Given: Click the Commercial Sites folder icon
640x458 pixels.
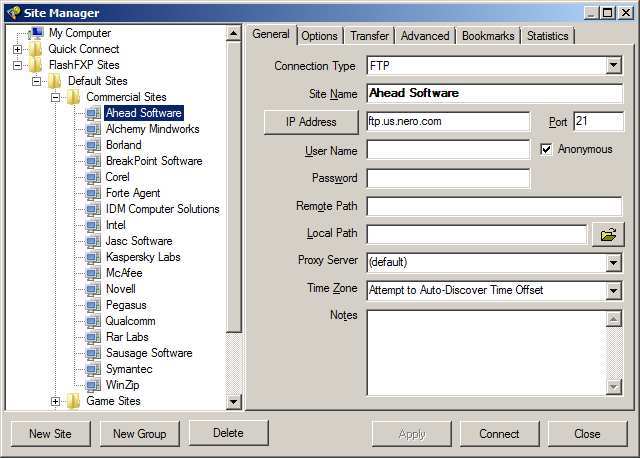Looking at the screenshot, I should [73, 97].
